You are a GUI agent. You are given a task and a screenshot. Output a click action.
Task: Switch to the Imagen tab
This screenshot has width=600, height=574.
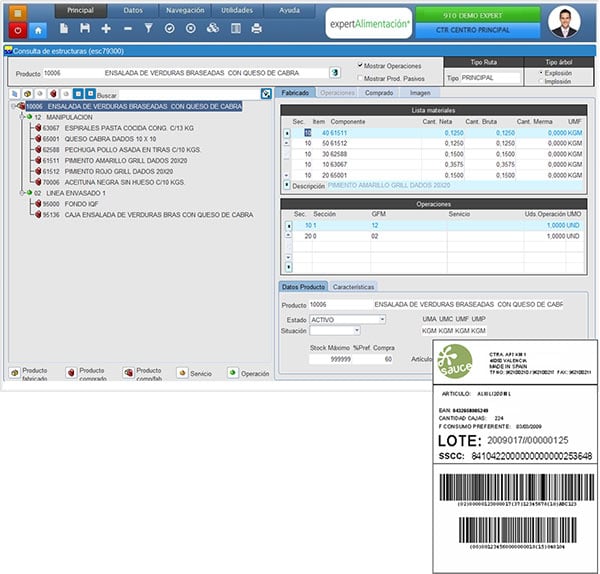[420, 93]
